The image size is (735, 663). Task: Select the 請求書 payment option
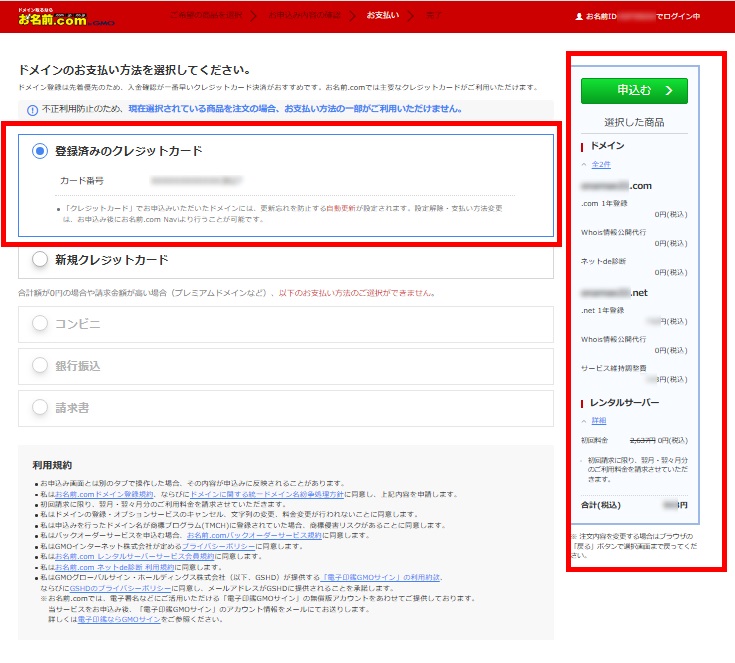[x=40, y=407]
